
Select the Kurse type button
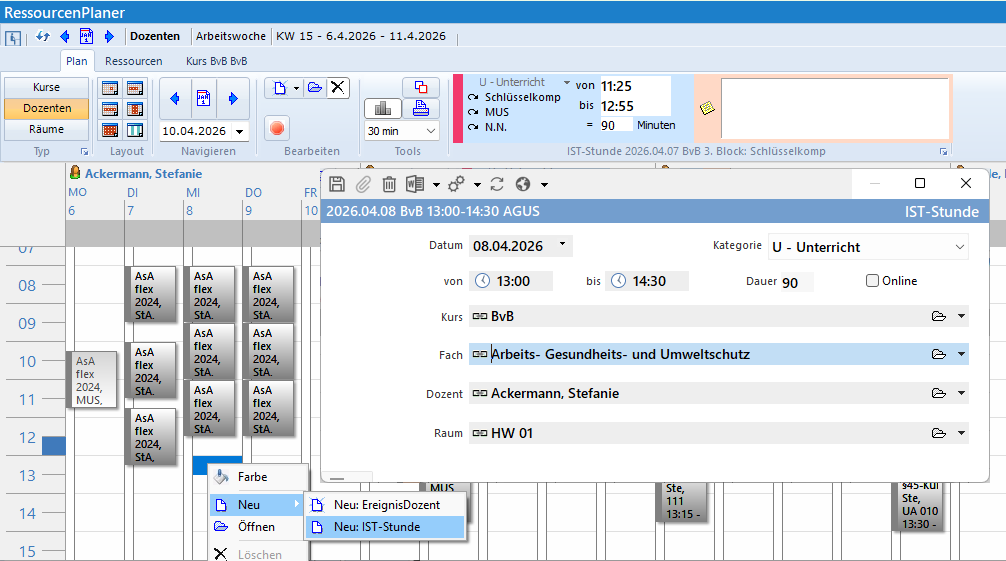coord(46,87)
